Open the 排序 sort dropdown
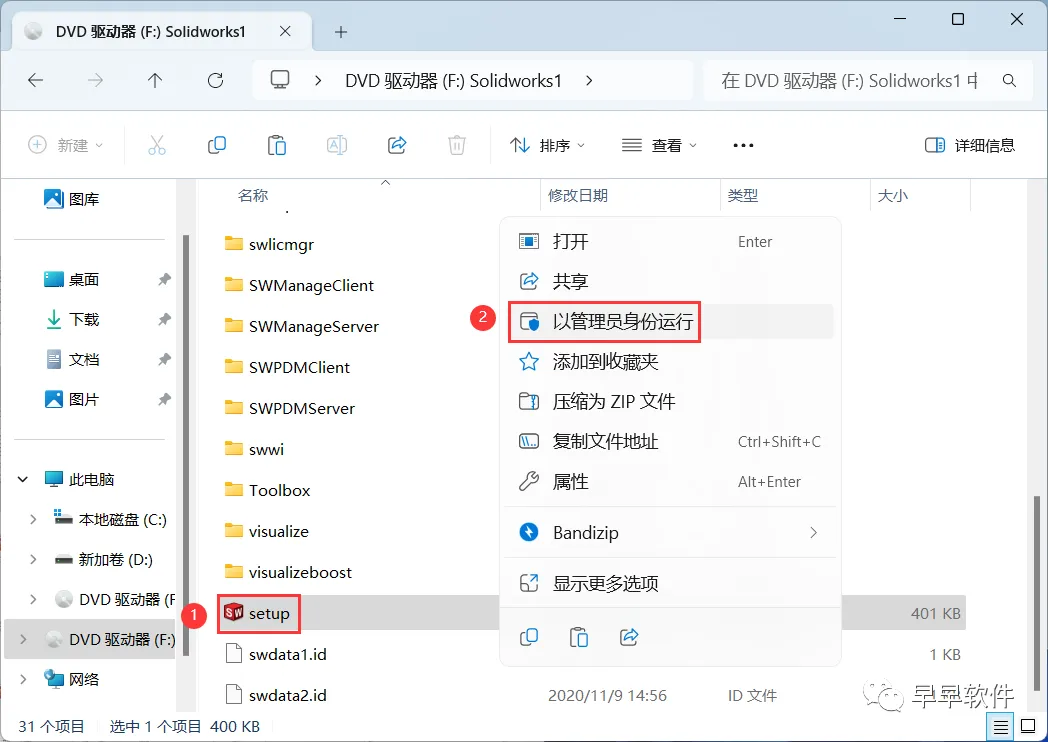 (547, 145)
